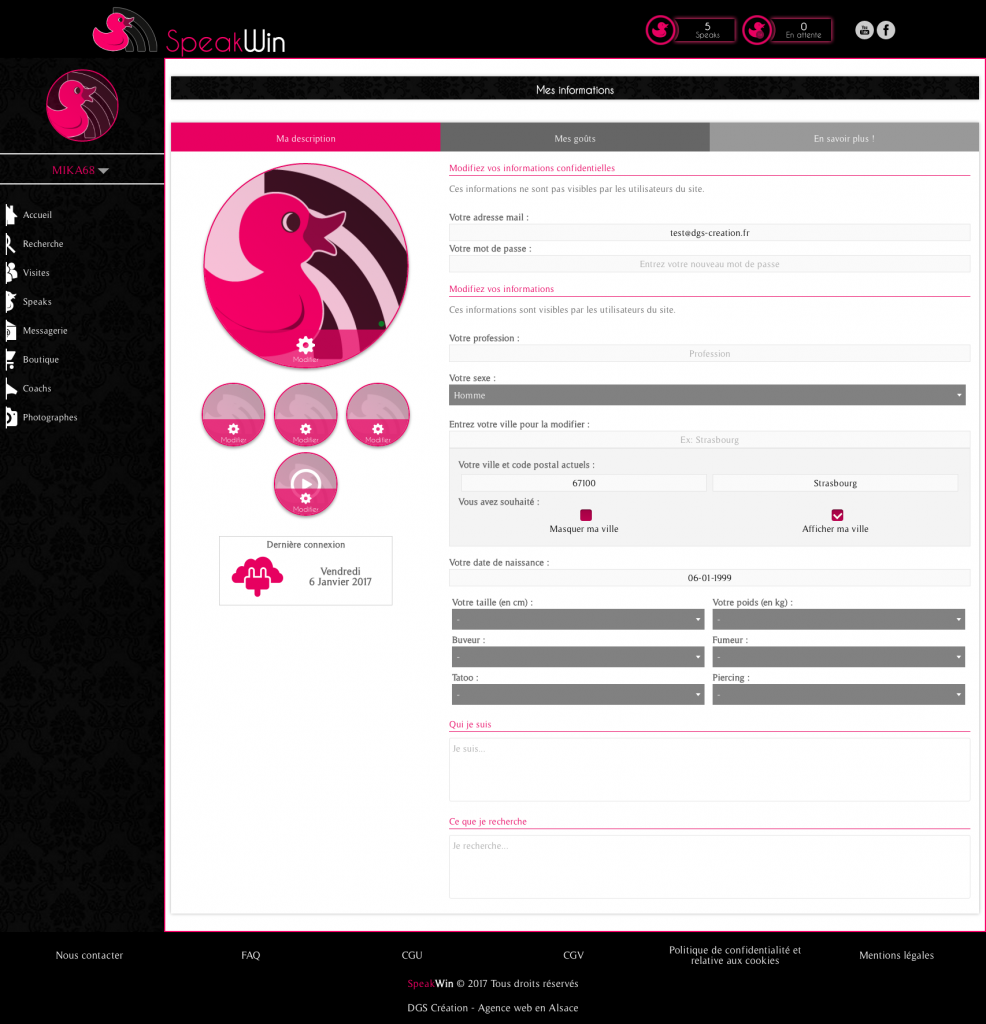Open the Speaks counter duck icon
986x1024 pixels.
(661, 30)
